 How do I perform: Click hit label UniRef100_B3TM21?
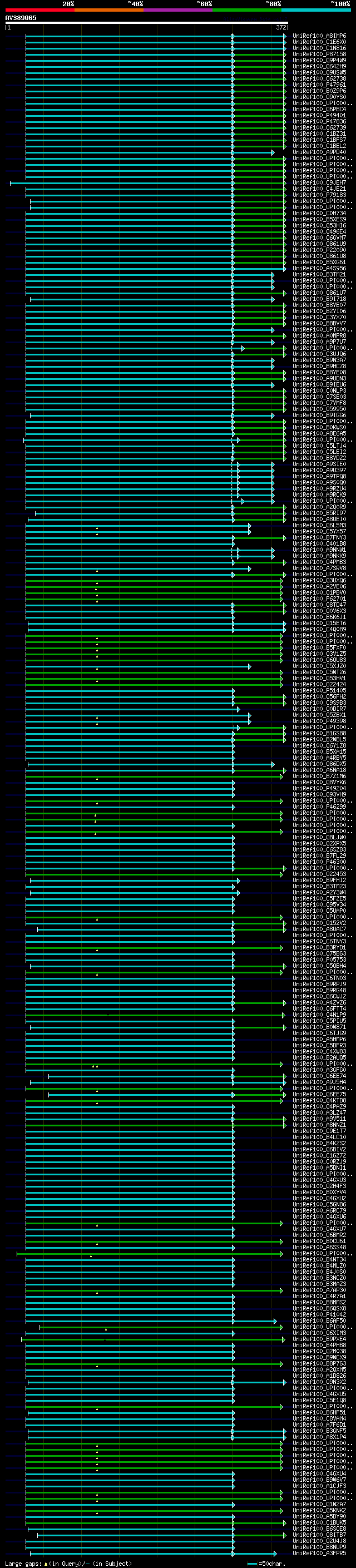(x=319, y=275)
